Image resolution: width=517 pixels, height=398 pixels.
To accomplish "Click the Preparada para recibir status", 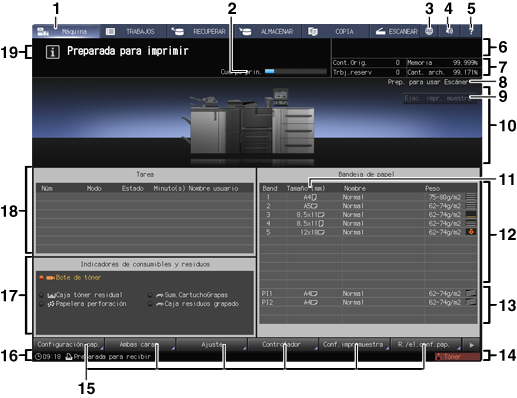I will (108, 357).
